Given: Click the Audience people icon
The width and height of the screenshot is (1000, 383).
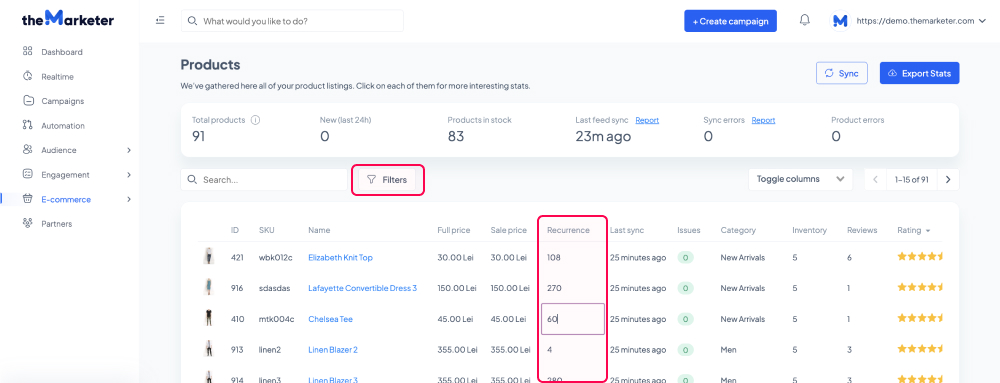Looking at the screenshot, I should 27,150.
